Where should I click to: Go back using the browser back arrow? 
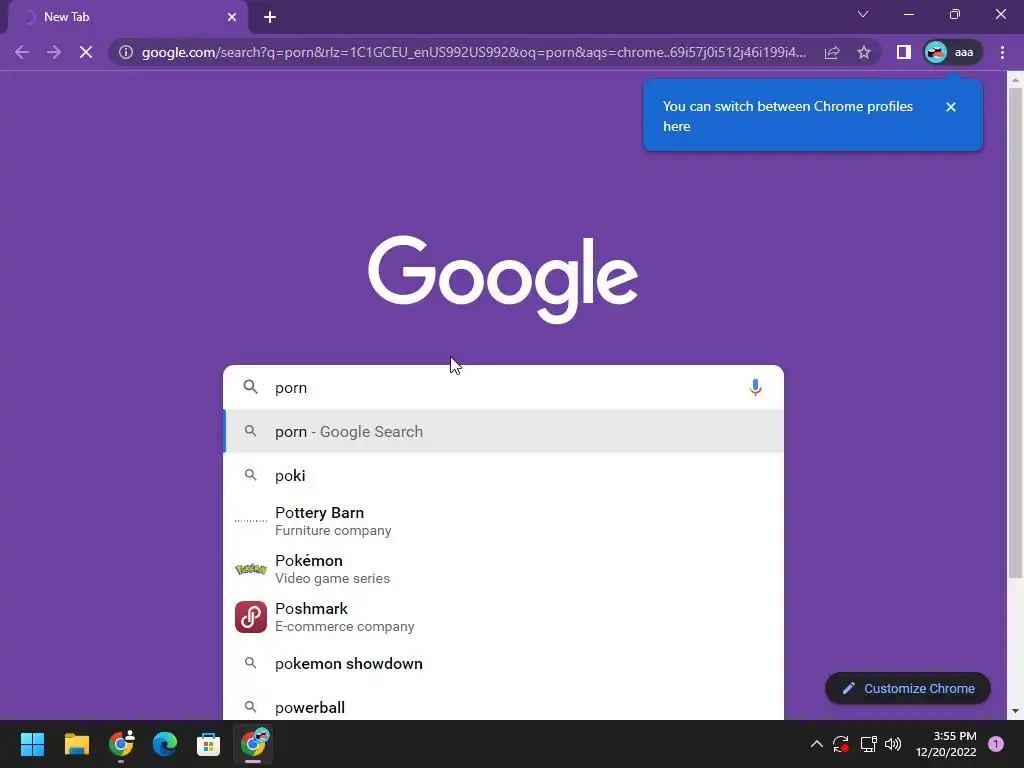pyautogui.click(x=22, y=52)
